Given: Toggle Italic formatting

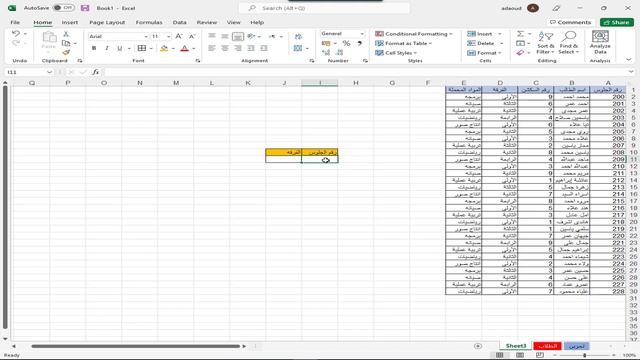Looking at the screenshot, I should point(107,48).
